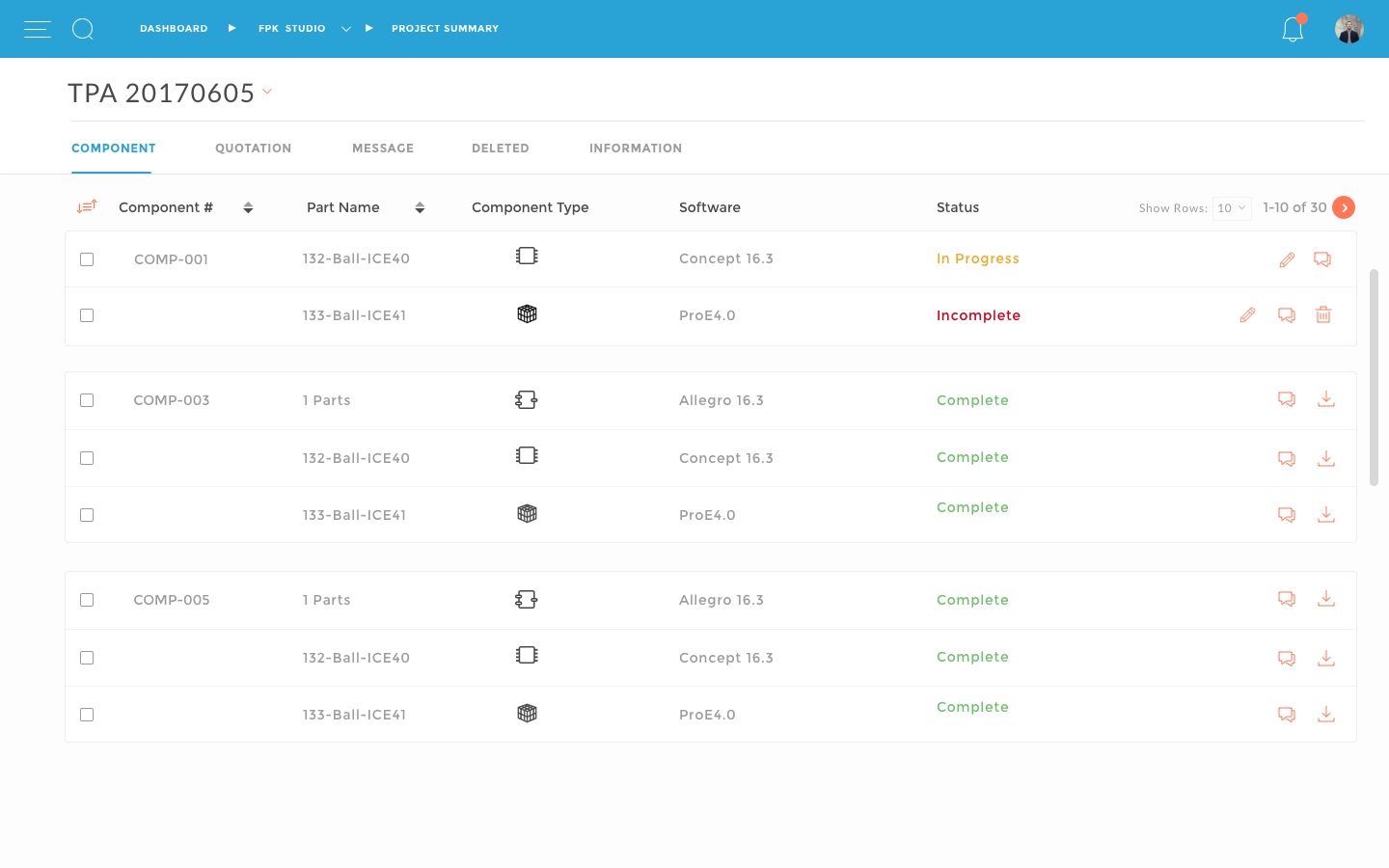Expand the TPA 20170605 project dropdown

[x=267, y=92]
